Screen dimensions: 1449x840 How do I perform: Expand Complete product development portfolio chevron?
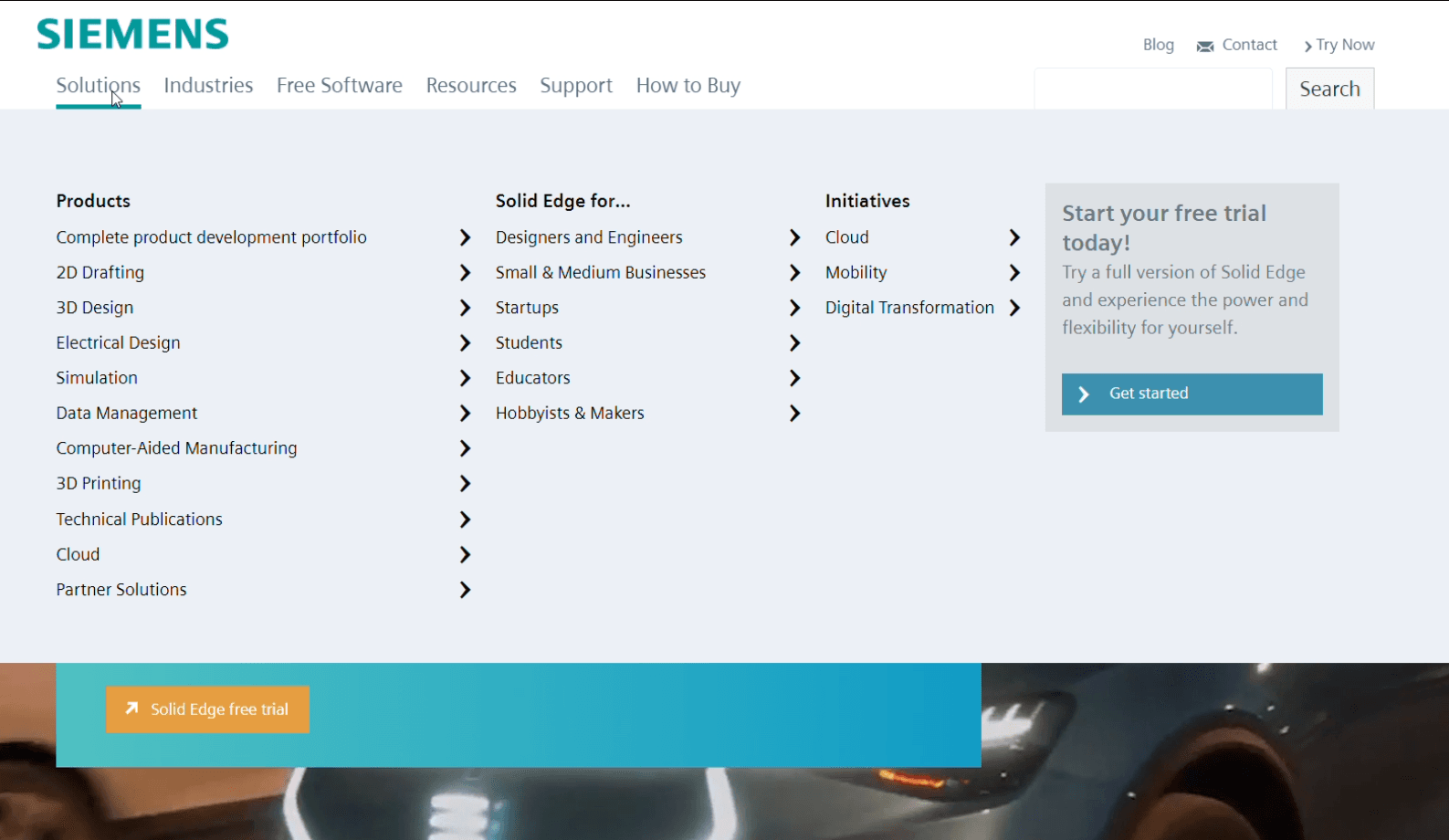(x=465, y=237)
